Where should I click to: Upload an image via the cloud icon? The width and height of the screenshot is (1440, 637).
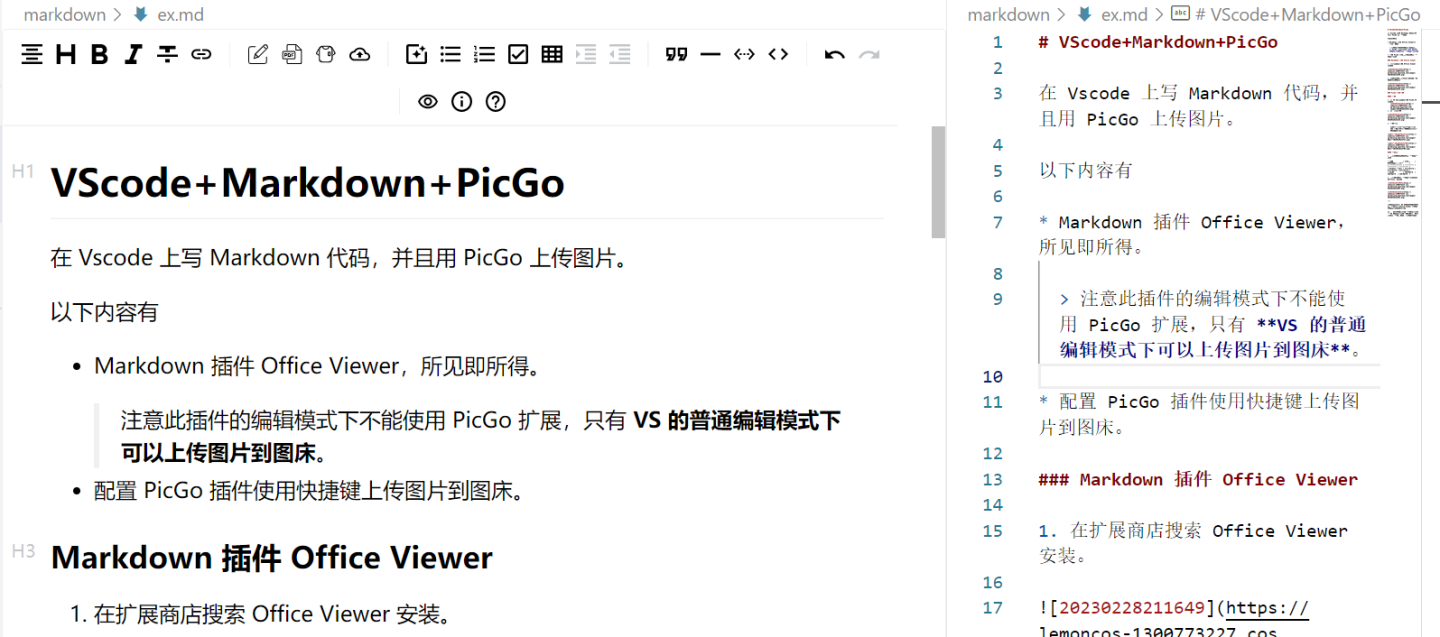click(x=359, y=54)
